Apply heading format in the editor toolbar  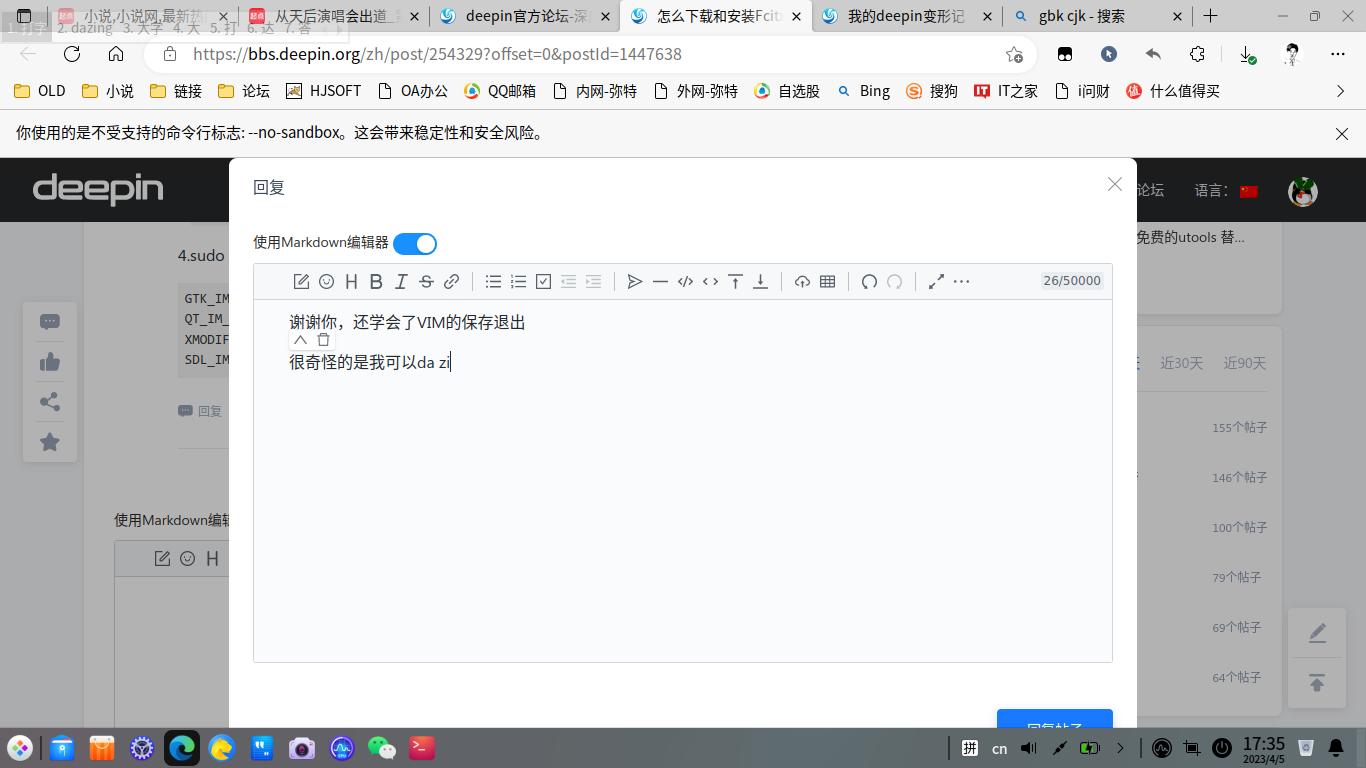tap(351, 282)
